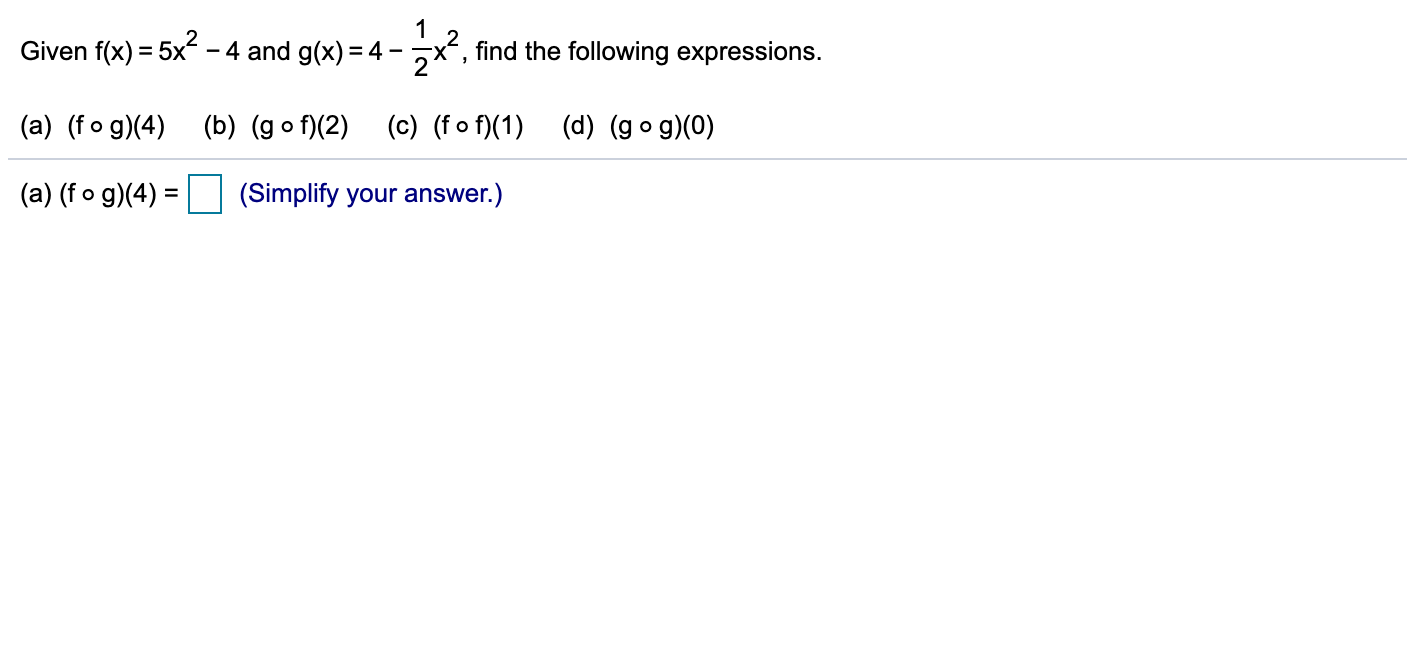Select the expression (g o g)(0) in part (d)
The height and width of the screenshot is (664, 1407).
[662, 126]
